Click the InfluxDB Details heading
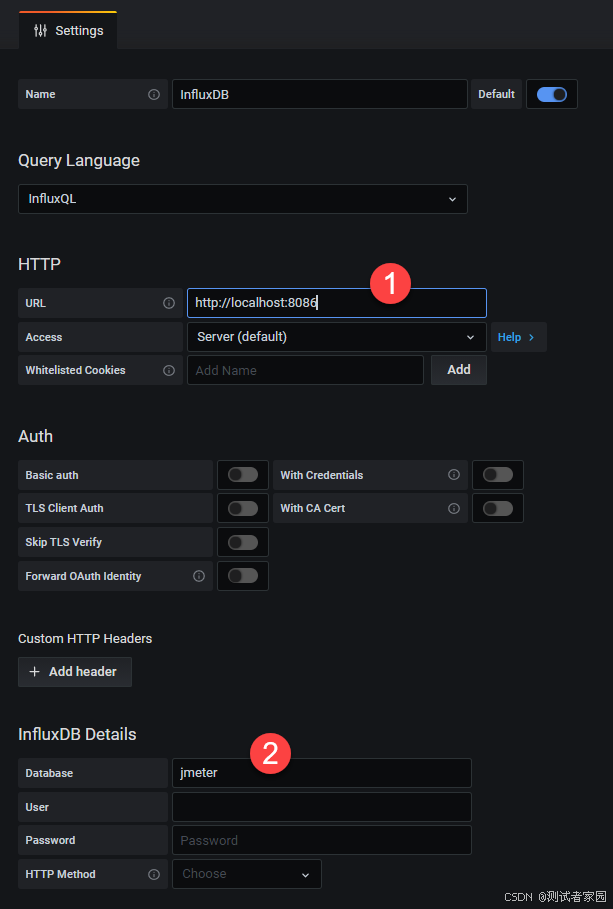The width and height of the screenshot is (613, 909). 77,734
